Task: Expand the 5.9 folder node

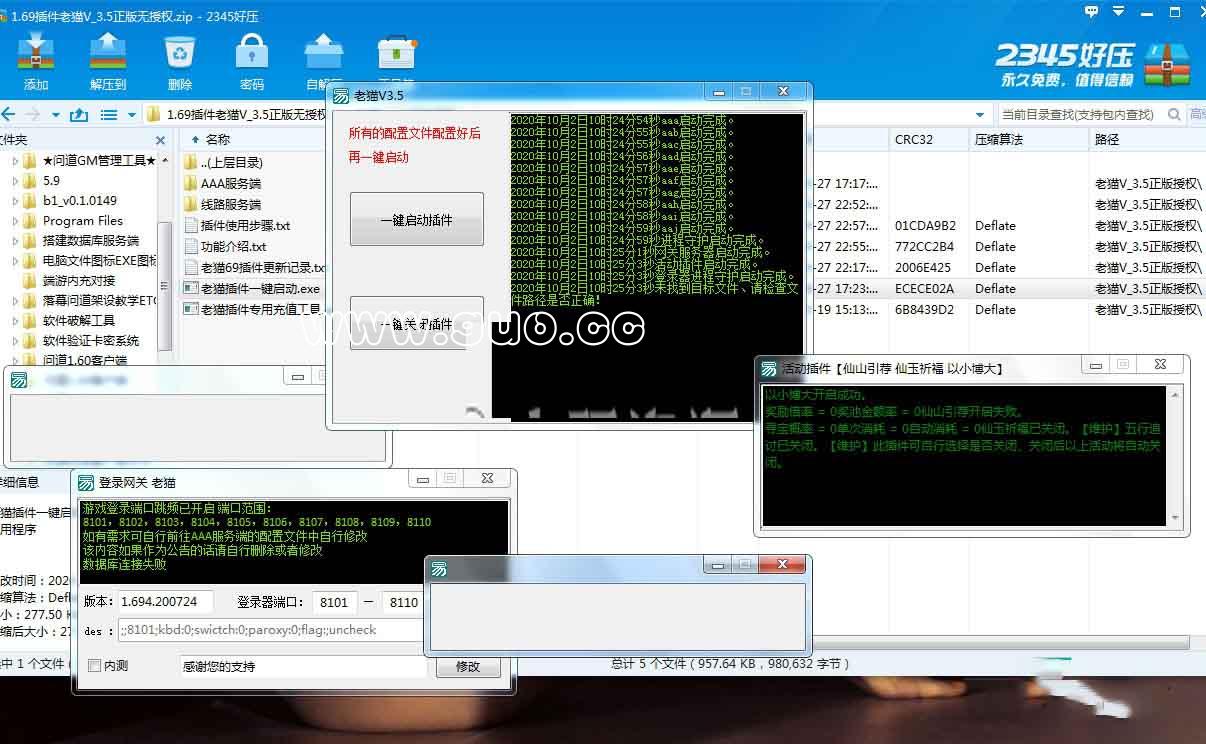Action: coord(15,181)
